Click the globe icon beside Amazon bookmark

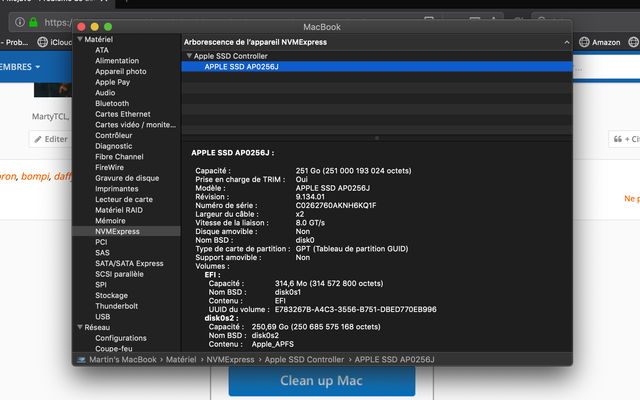point(584,42)
